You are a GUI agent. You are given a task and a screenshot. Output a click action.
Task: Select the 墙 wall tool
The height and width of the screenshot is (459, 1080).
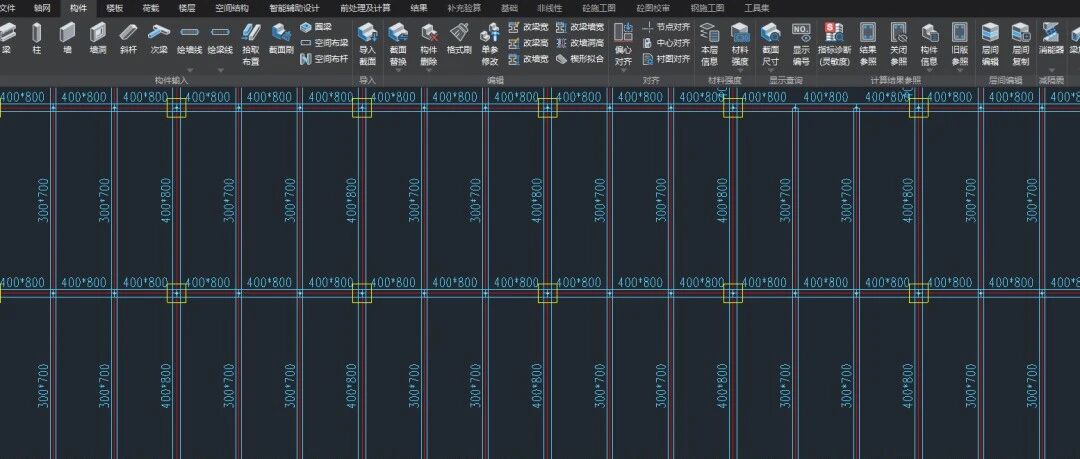(67, 39)
